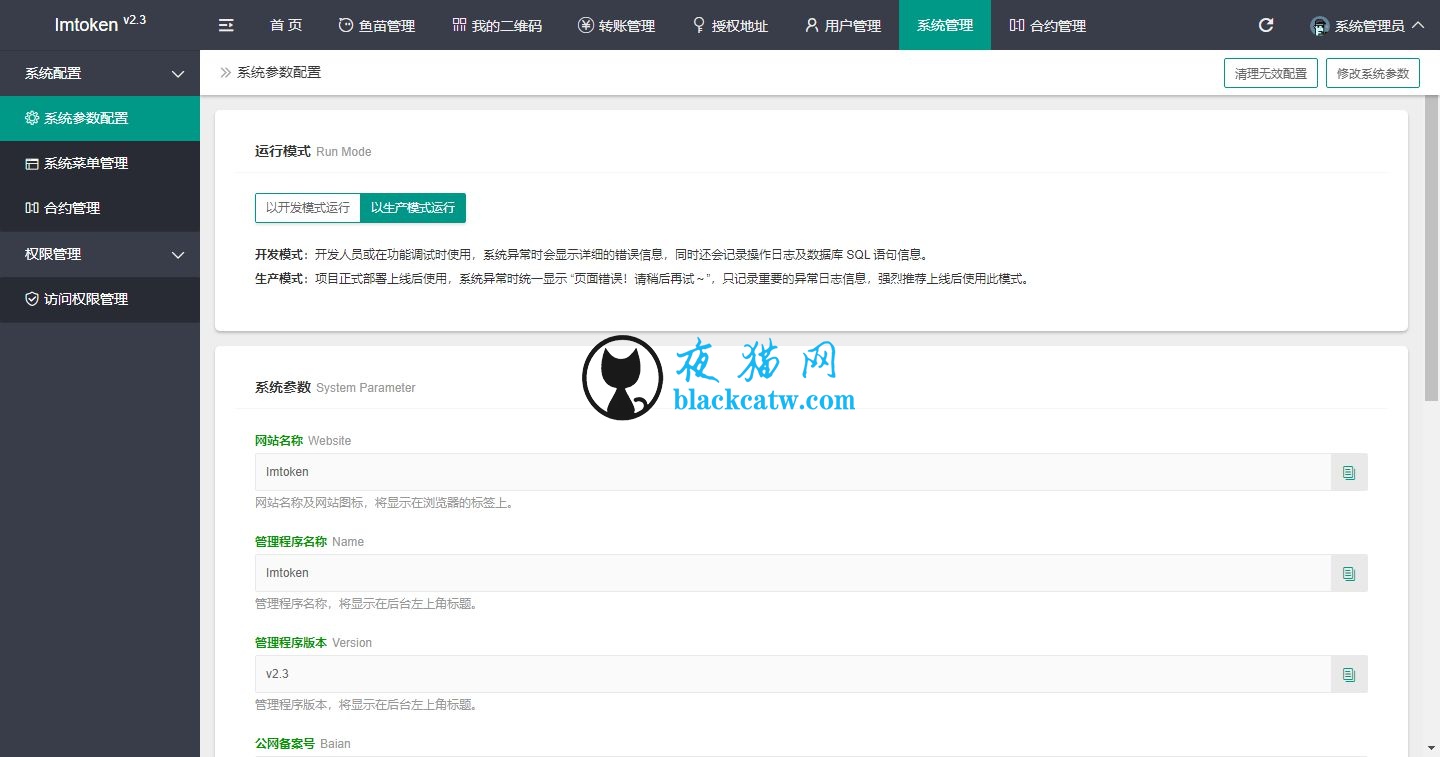Open 系统参数配置 in sidebar
This screenshot has width=1440, height=757.
tap(100, 118)
